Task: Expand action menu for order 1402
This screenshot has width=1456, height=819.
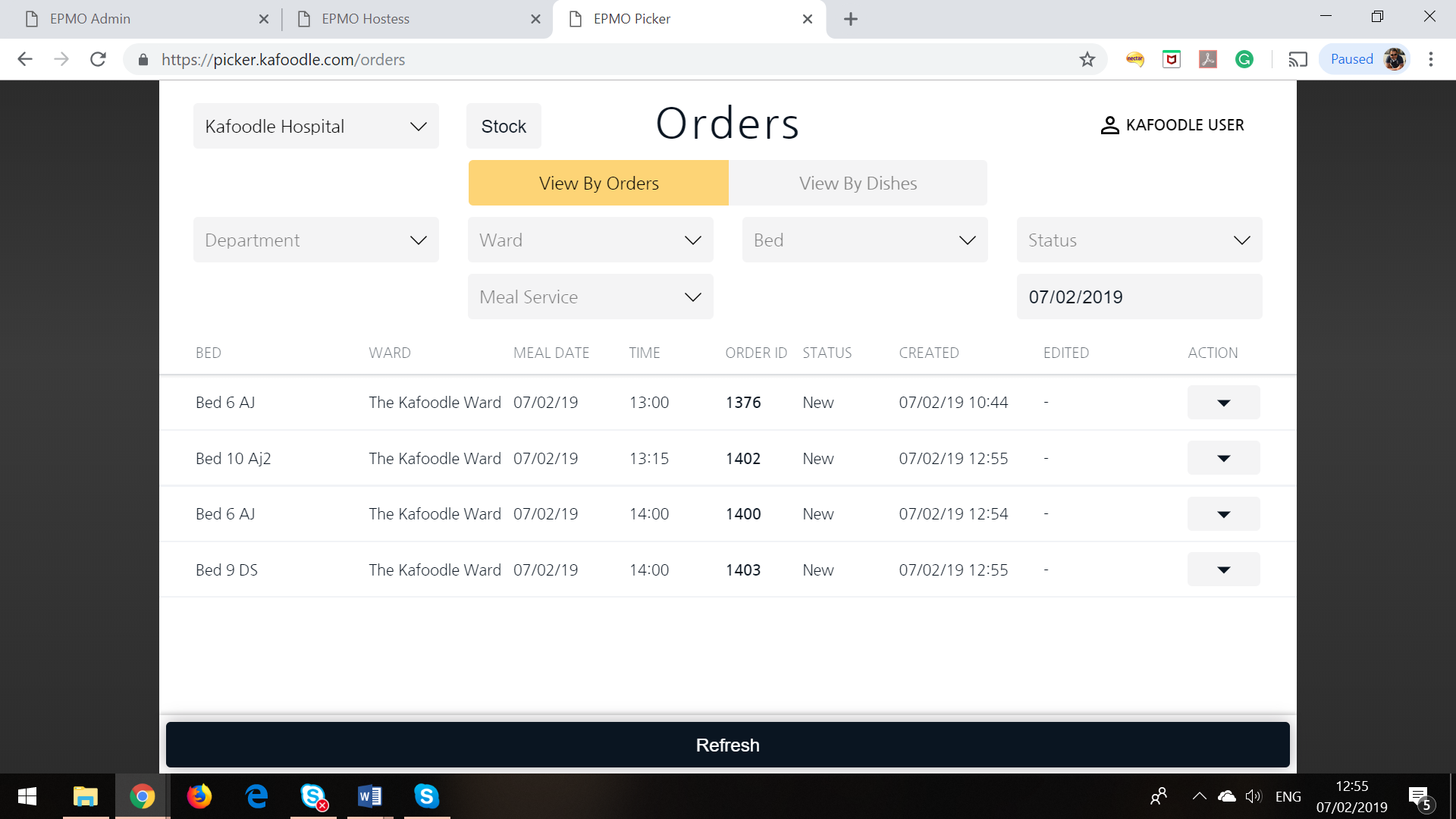Action: tap(1224, 458)
